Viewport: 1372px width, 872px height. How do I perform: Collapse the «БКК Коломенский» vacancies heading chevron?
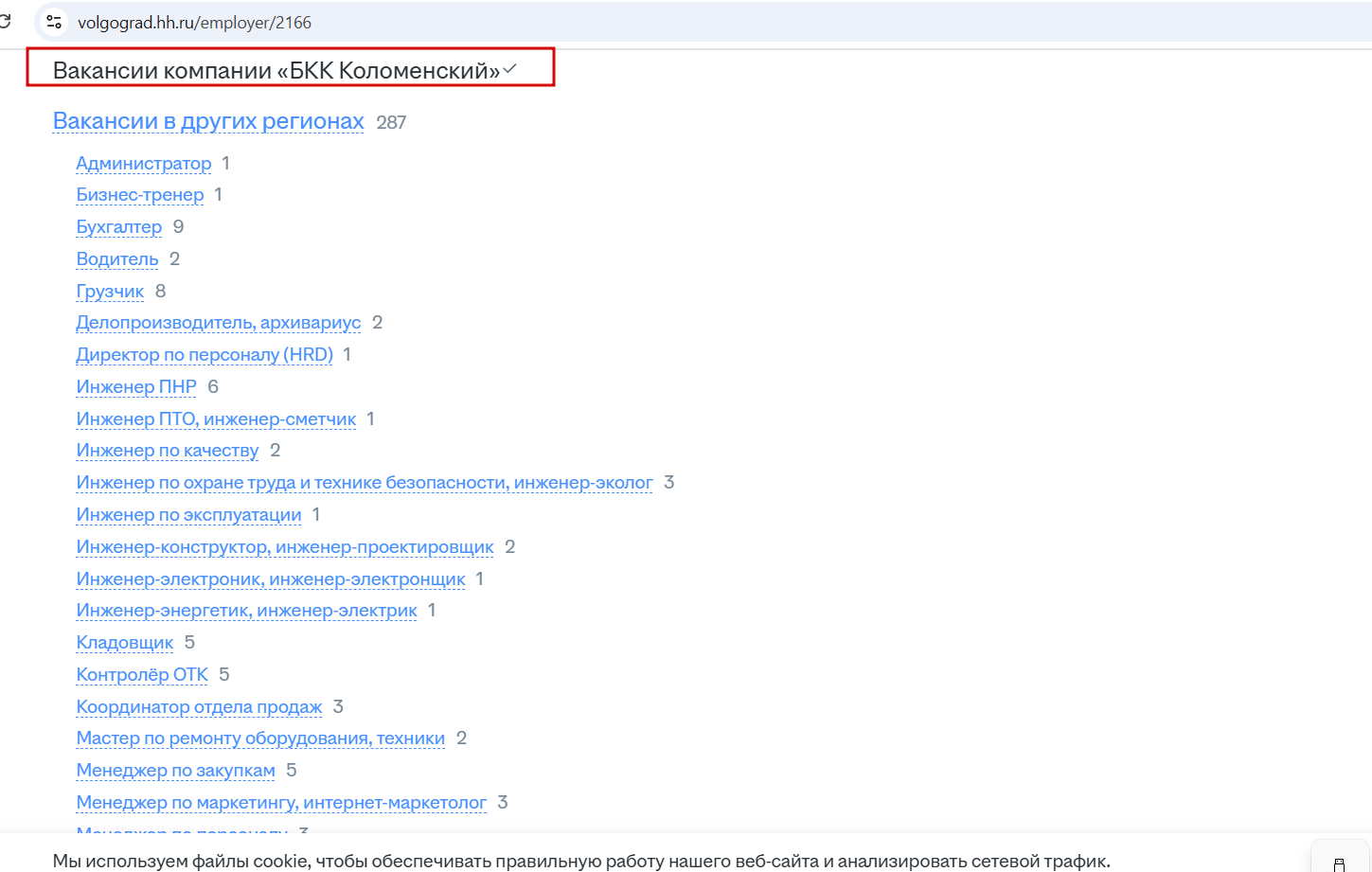(x=510, y=69)
